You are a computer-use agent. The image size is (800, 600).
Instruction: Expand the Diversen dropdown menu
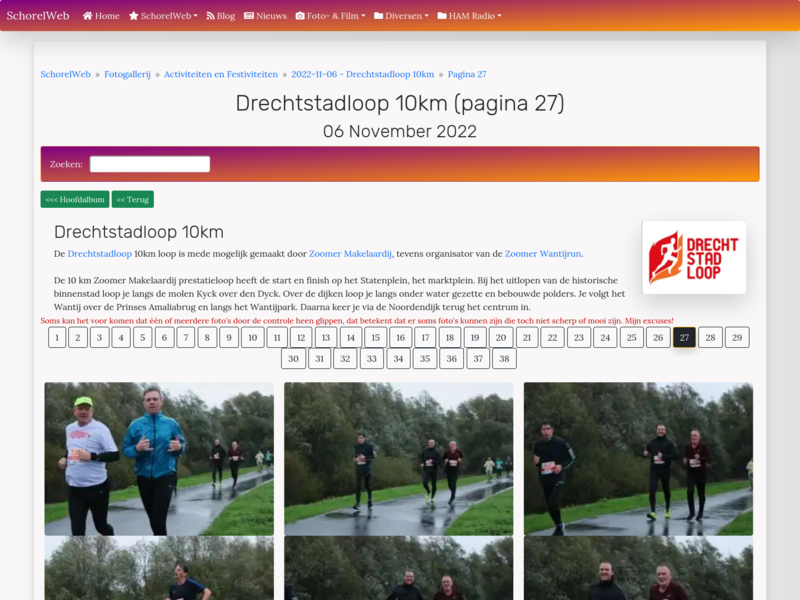click(x=402, y=16)
